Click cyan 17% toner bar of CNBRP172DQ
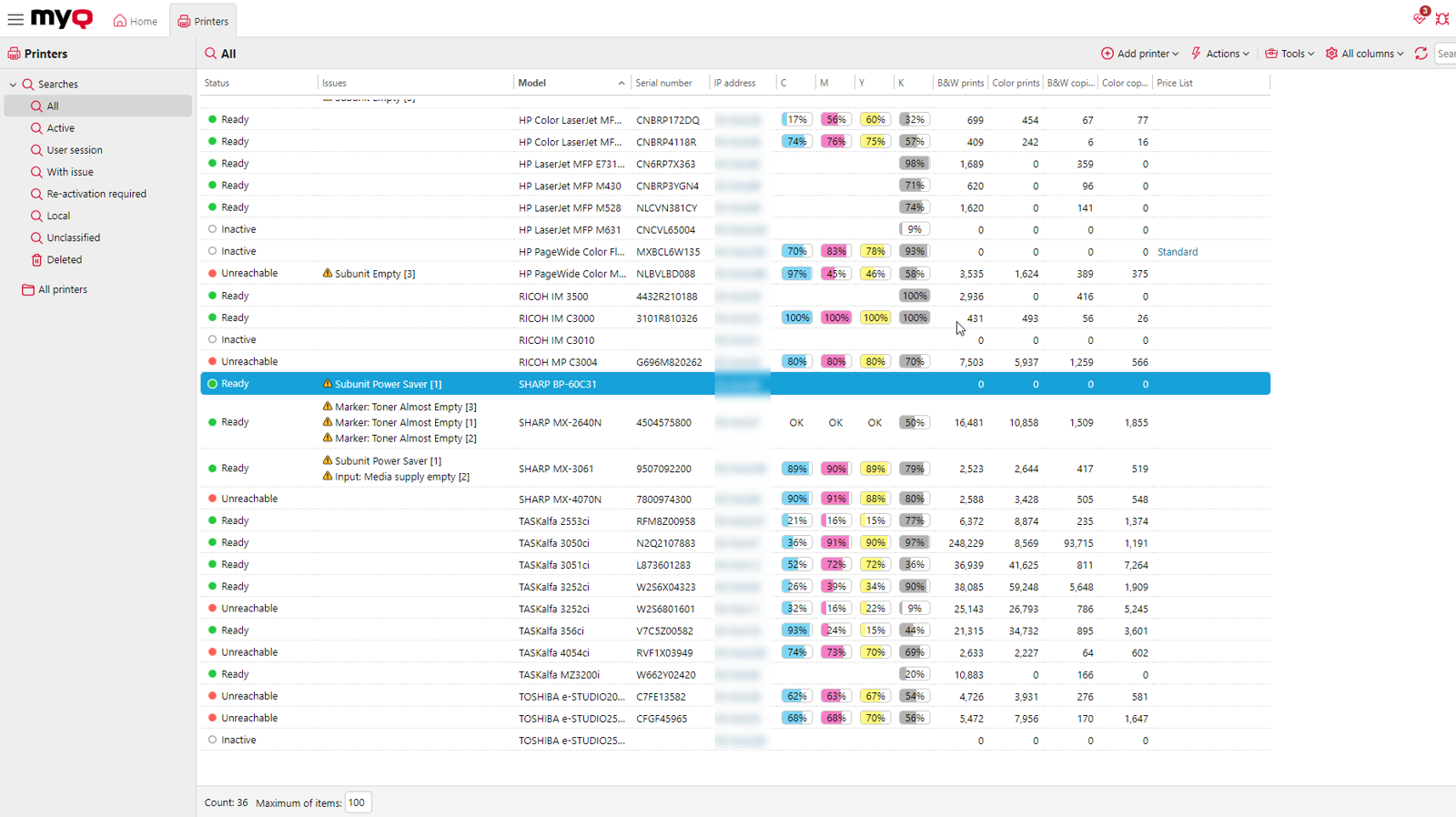Viewport: 1456px width, 817px height. 796,119
